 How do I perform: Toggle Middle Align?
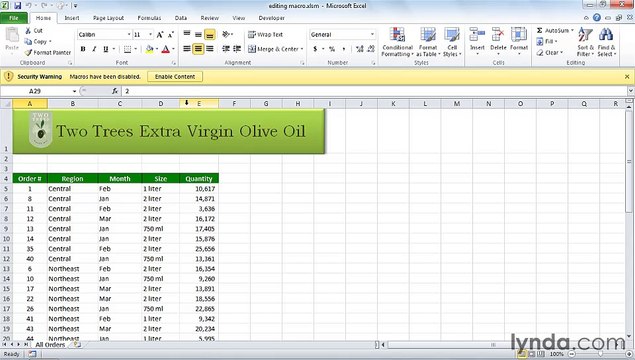[198, 34]
